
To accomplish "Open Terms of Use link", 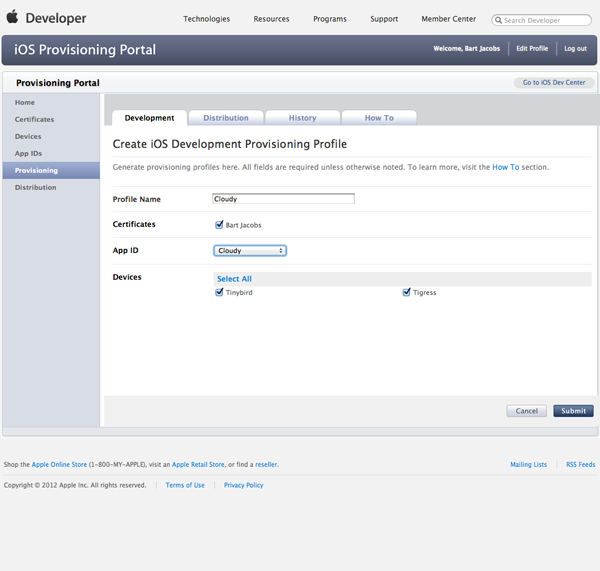I will [185, 485].
